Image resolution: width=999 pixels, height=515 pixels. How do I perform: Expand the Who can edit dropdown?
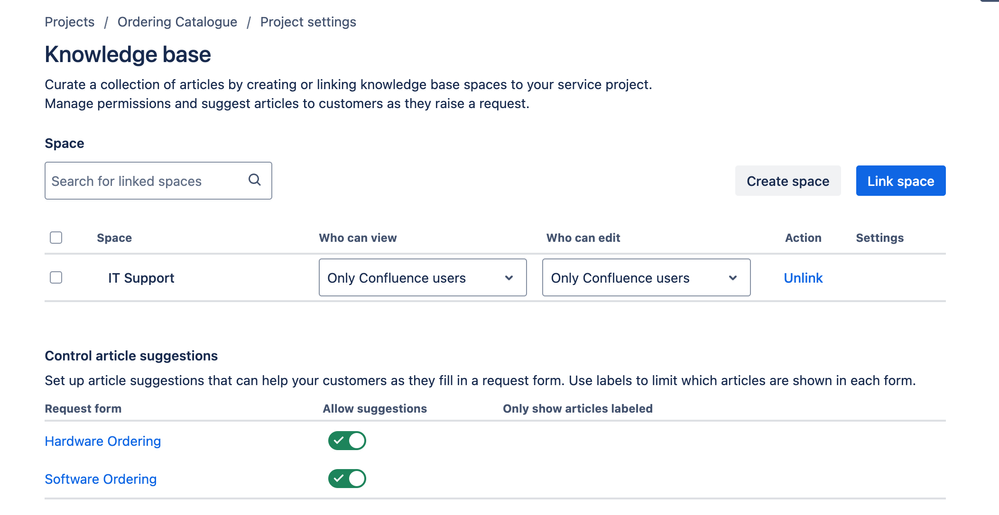click(x=646, y=278)
